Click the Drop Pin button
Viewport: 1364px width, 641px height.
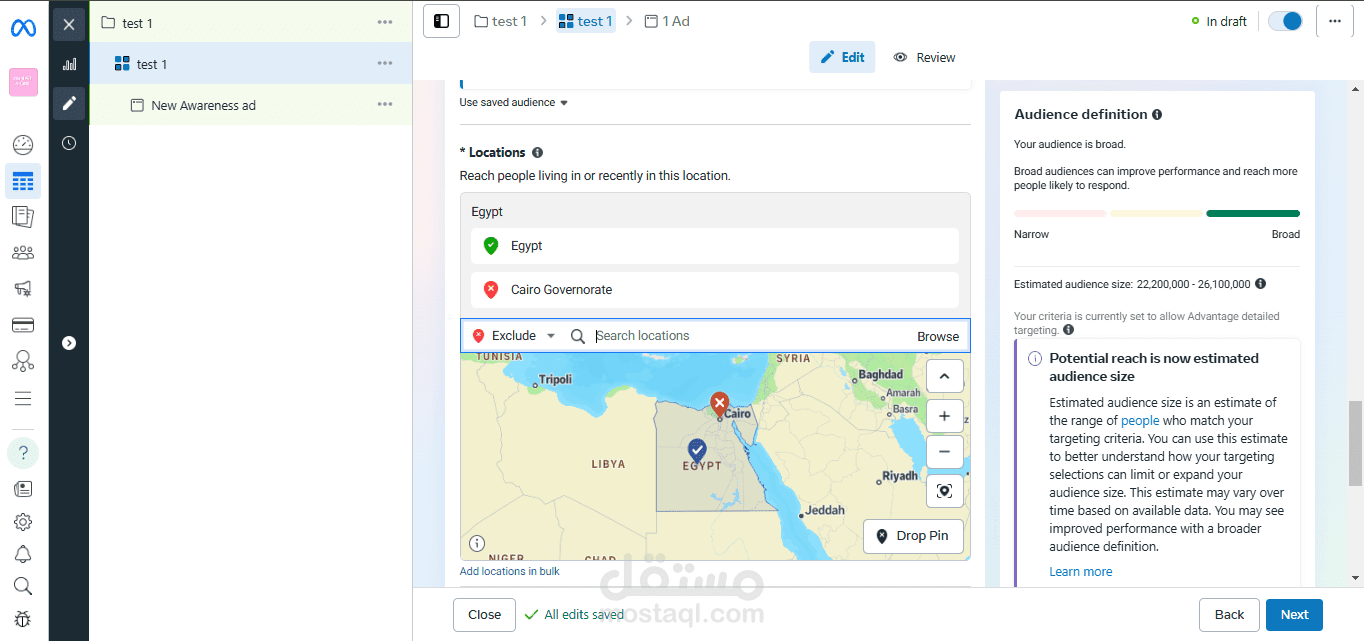tap(913, 536)
